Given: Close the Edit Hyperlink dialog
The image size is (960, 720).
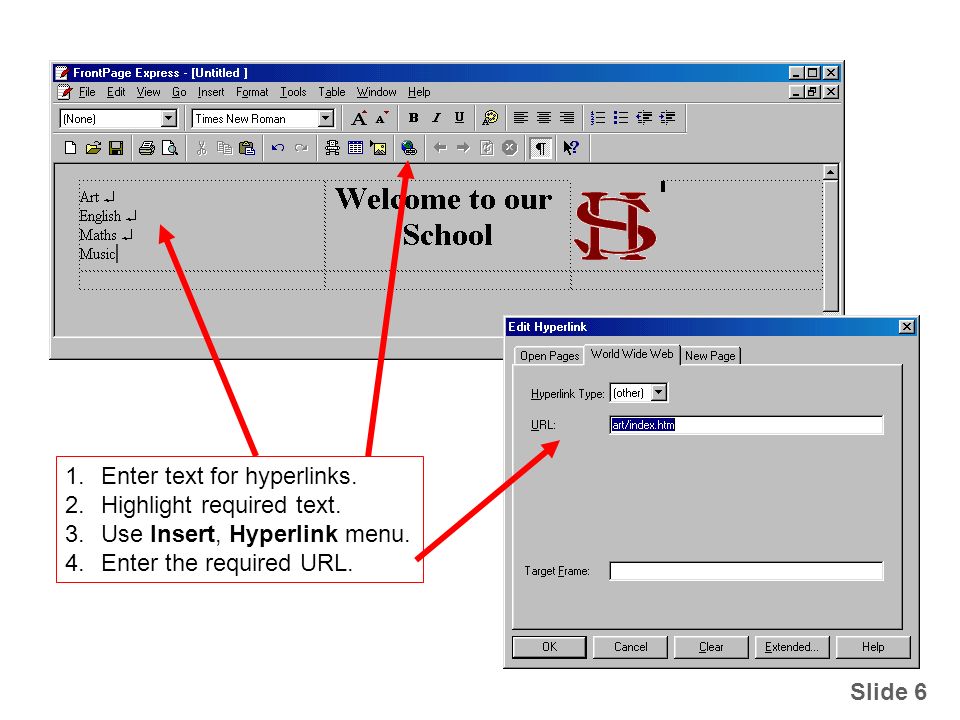Looking at the screenshot, I should point(907,327).
